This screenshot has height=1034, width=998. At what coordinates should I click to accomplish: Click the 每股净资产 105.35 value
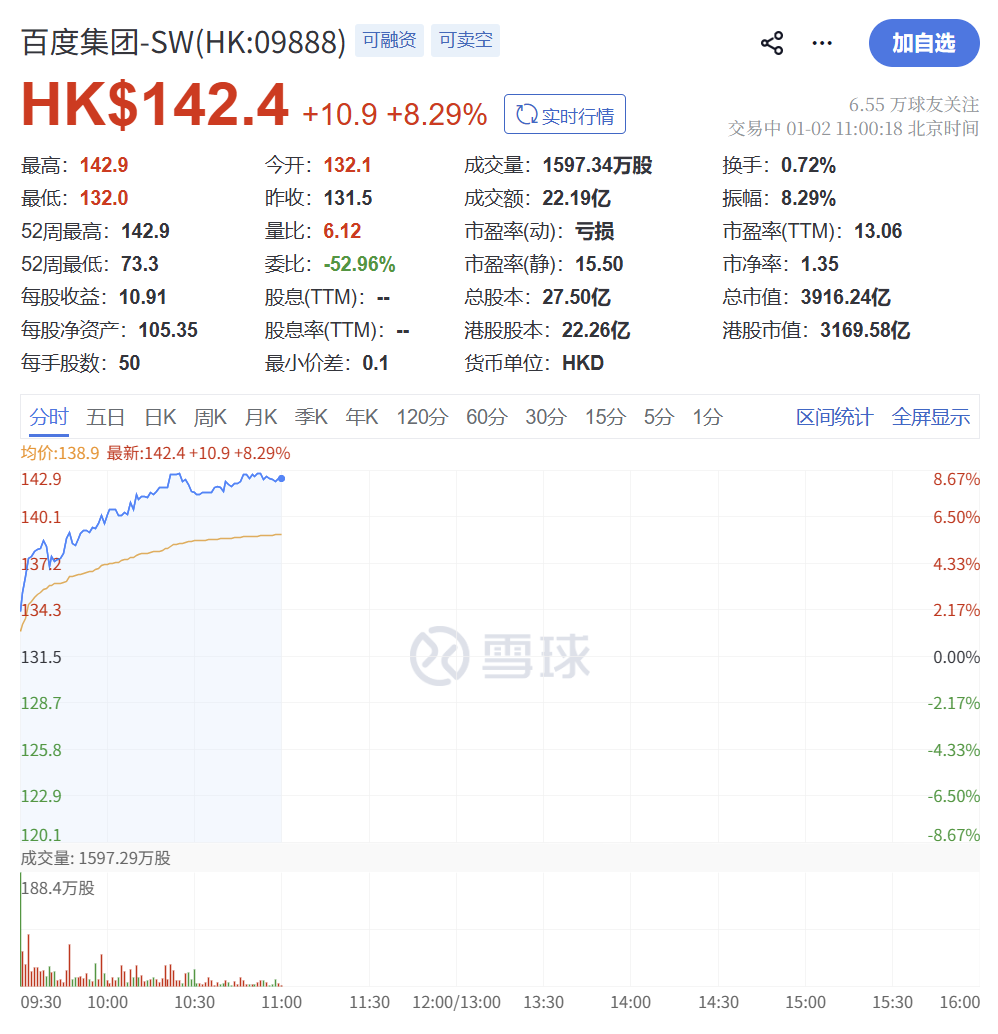click(168, 330)
